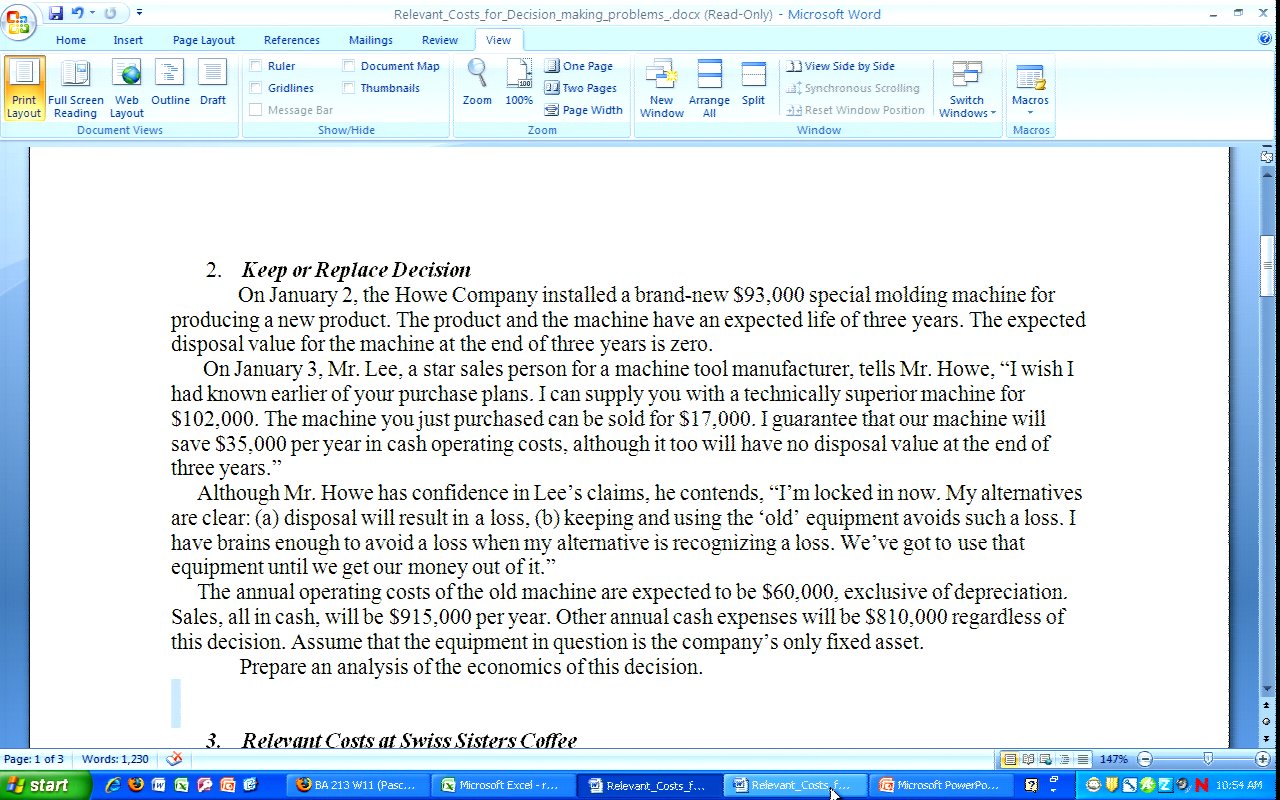Switch to Full Screen Reading view
Screen dimensions: 1280x800
point(75,88)
